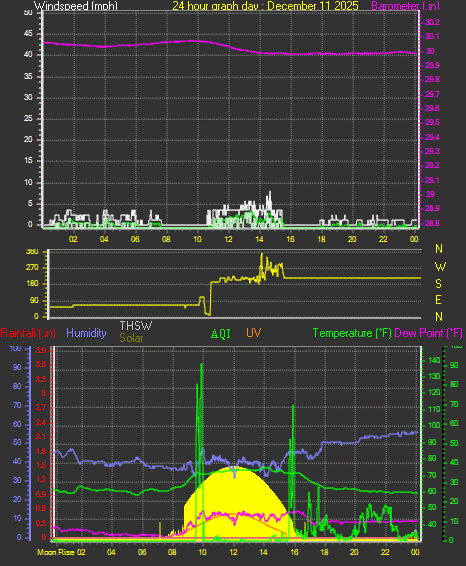Click the 24 hour graph day title
Screen dimensions: 466x566
pos(265,6)
